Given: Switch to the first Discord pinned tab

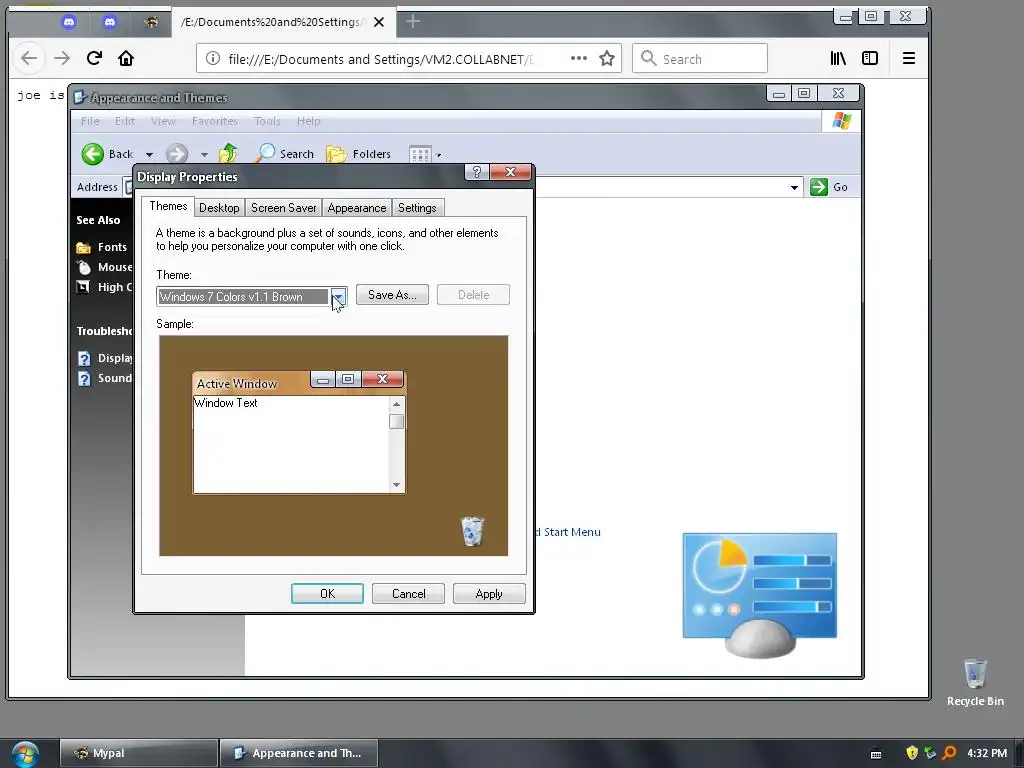Looking at the screenshot, I should pos(69,22).
